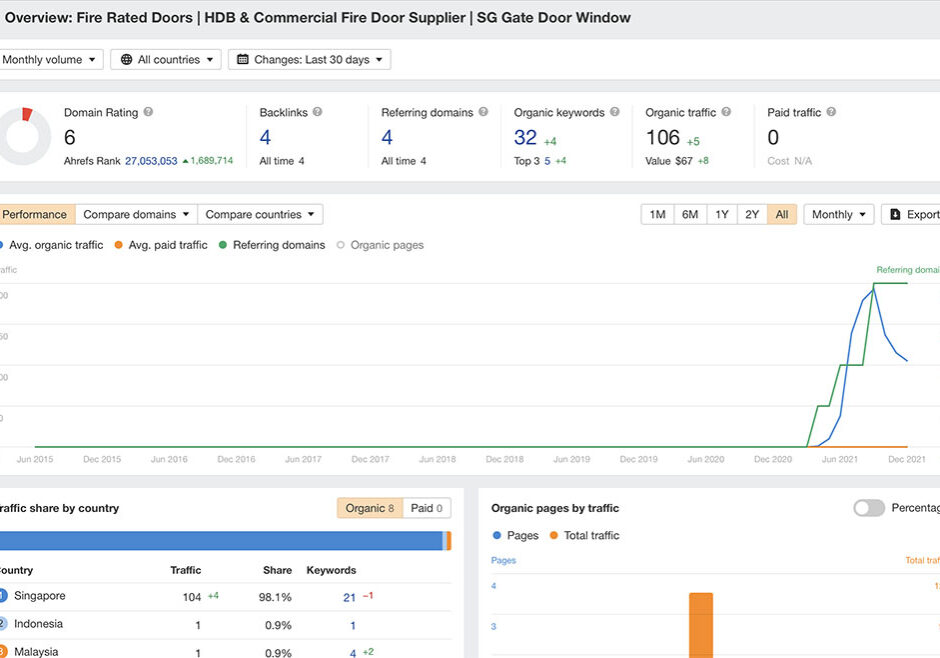Click the Export button

coord(913,215)
